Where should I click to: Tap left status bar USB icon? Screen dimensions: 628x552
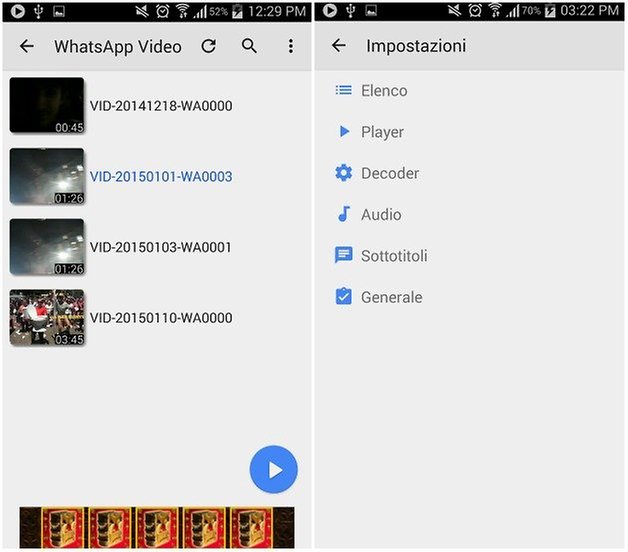click(x=38, y=11)
